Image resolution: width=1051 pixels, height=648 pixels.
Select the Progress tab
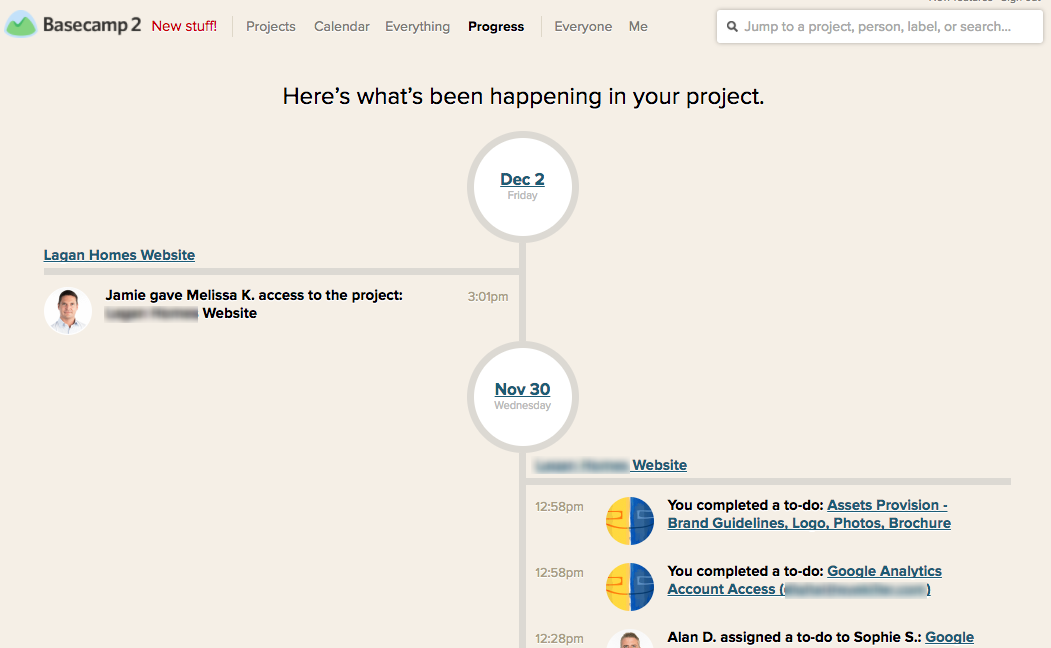click(496, 27)
